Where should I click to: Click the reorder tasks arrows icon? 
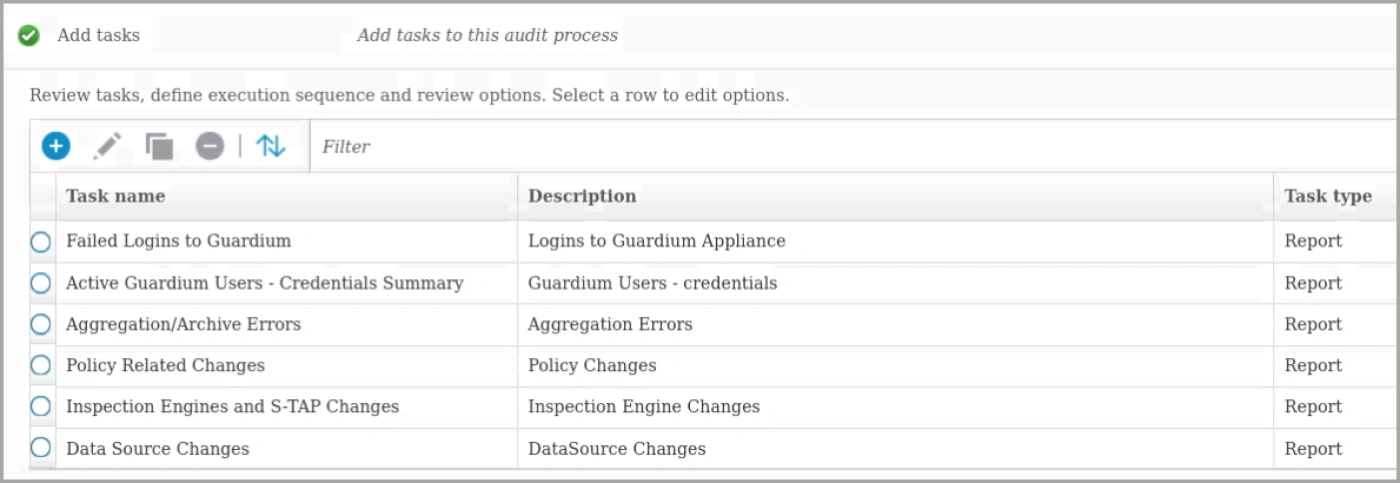[270, 146]
